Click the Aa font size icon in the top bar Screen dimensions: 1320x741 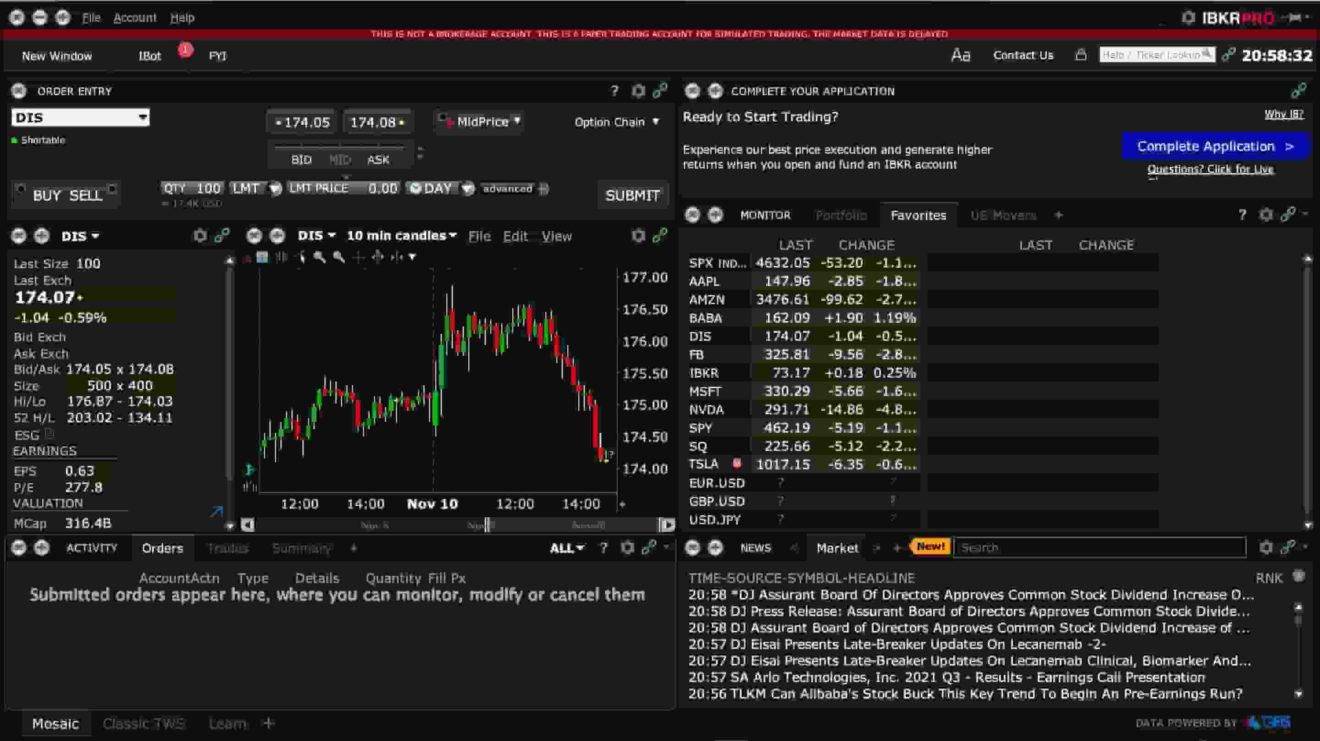click(x=959, y=55)
